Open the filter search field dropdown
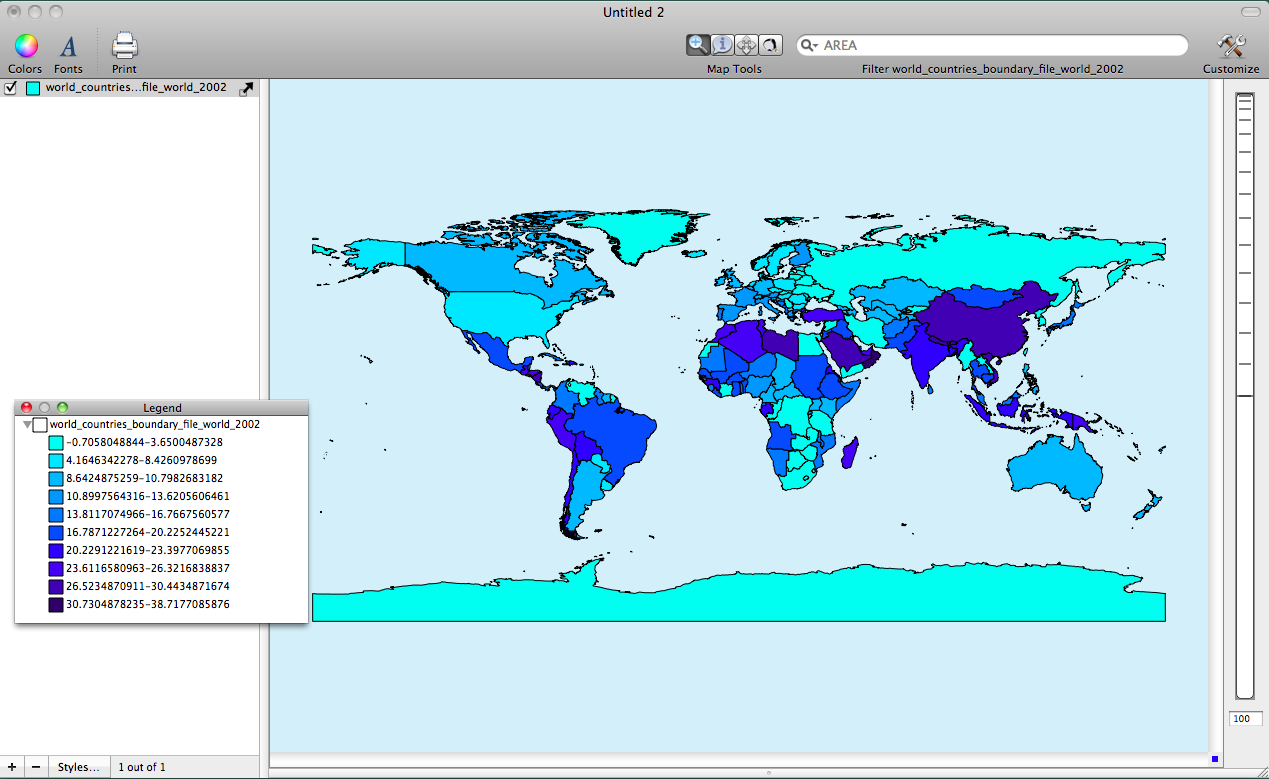 pyautogui.click(x=809, y=46)
